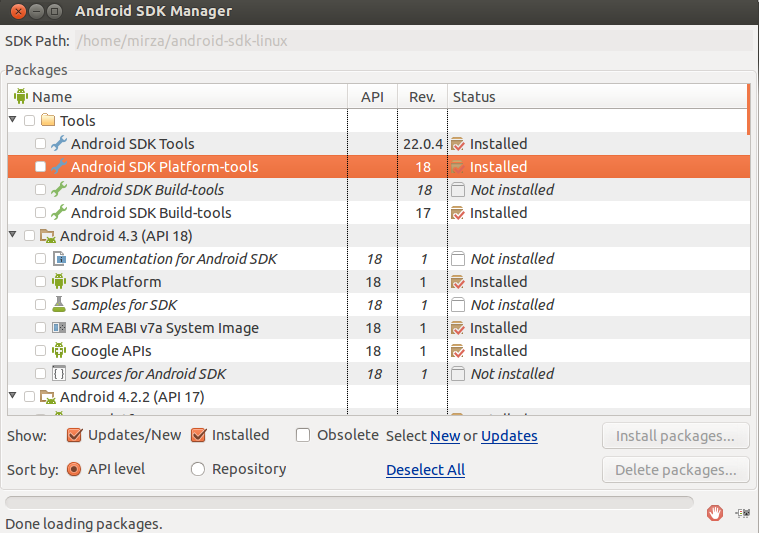Image resolution: width=759 pixels, height=533 pixels.
Task: Click the Installed status icon for ARM EABI v7a
Action: click(x=457, y=328)
